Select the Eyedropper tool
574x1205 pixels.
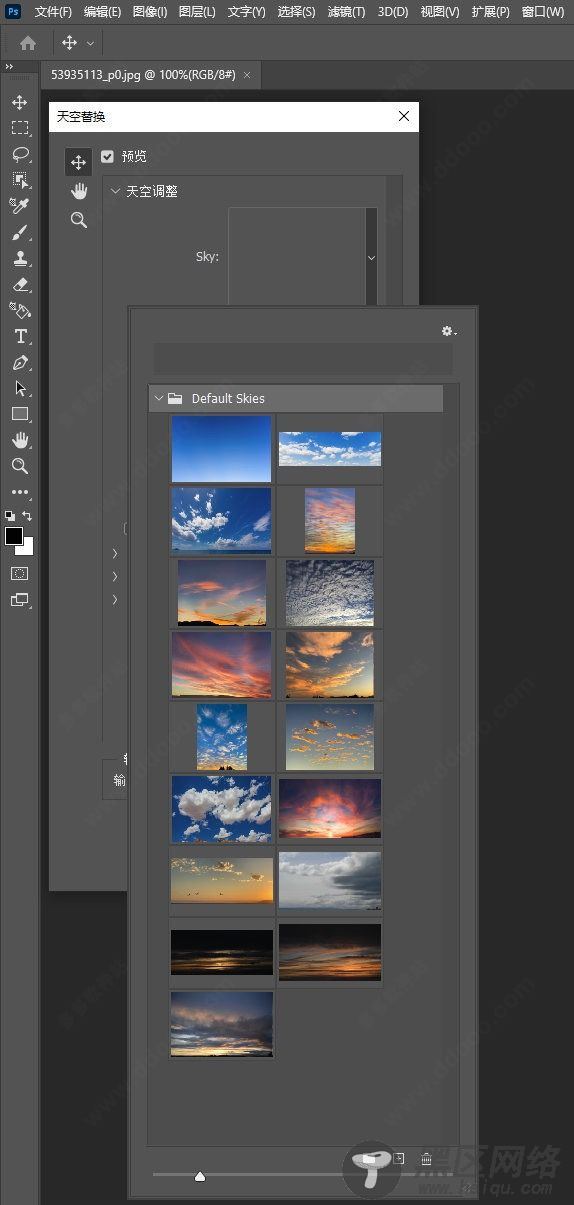pos(20,206)
